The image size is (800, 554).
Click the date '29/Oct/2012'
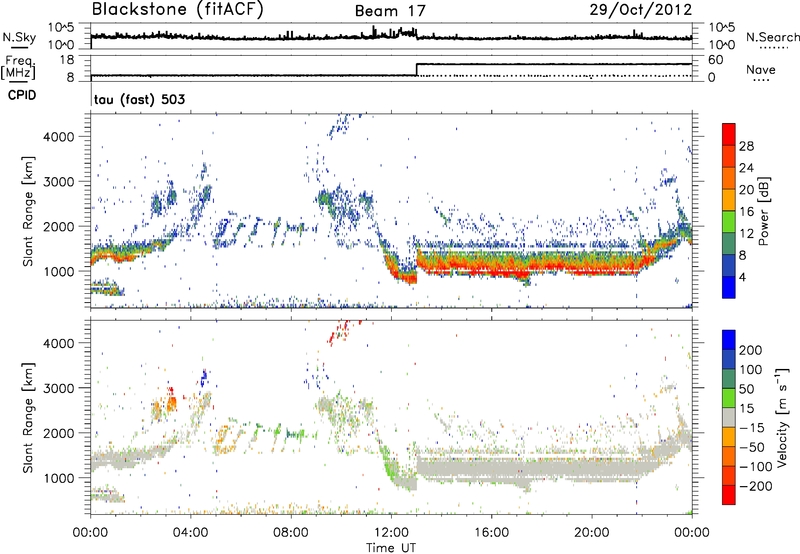tap(641, 10)
